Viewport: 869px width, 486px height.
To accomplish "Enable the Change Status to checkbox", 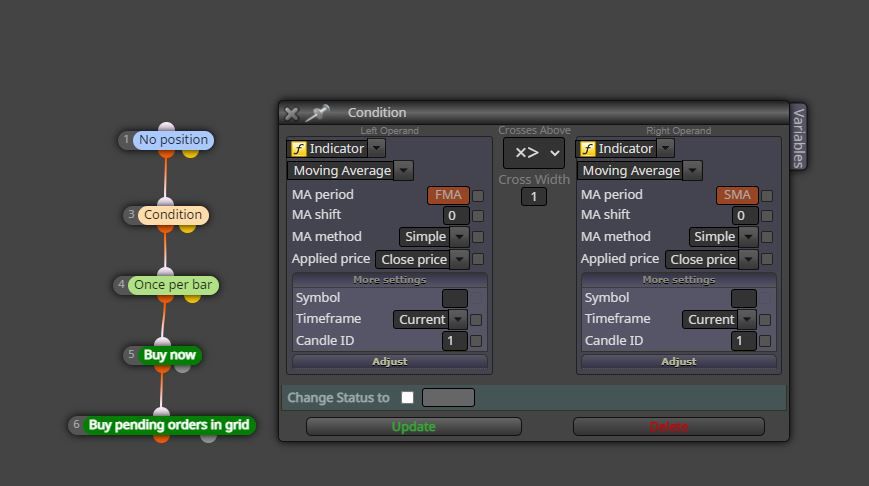I will tap(407, 398).
